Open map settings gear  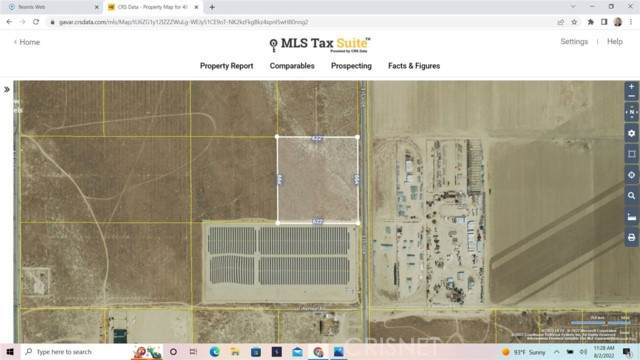631,133
